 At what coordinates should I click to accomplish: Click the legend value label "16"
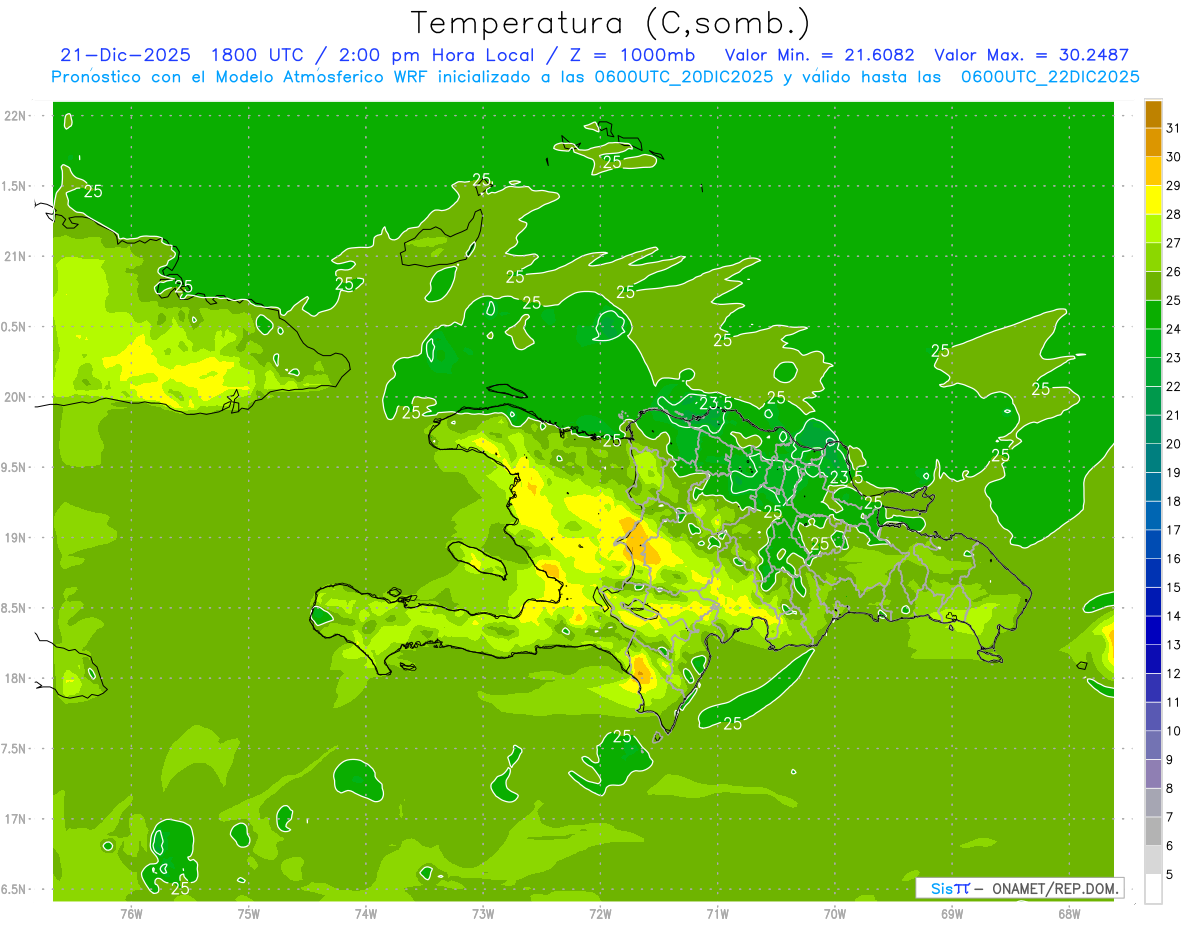coord(1173,559)
